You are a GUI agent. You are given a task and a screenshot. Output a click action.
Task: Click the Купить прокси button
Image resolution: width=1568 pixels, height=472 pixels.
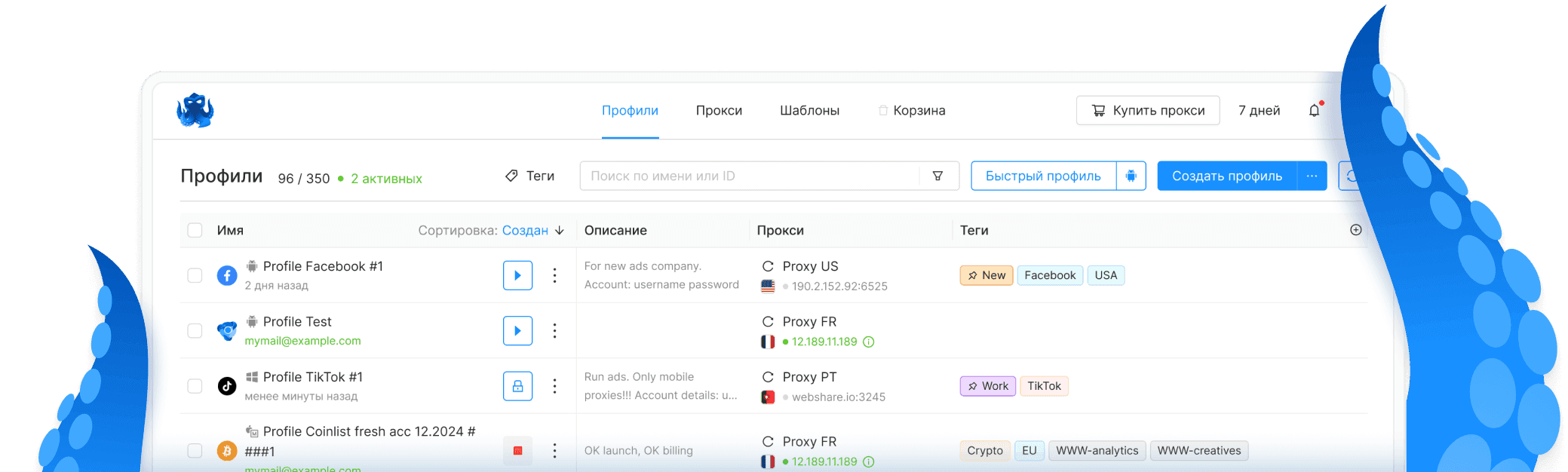1148,110
